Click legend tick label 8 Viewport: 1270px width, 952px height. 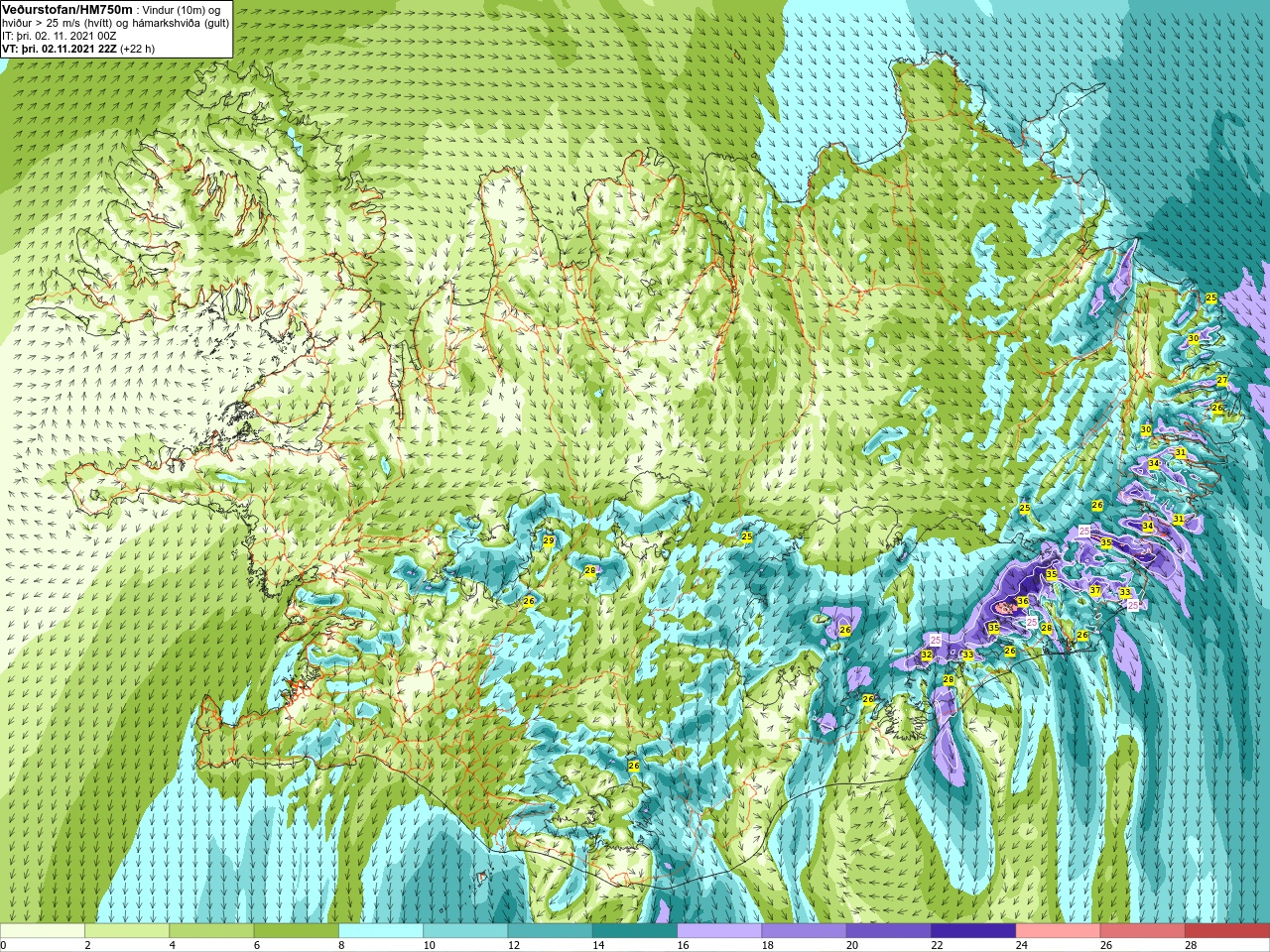tap(341, 945)
